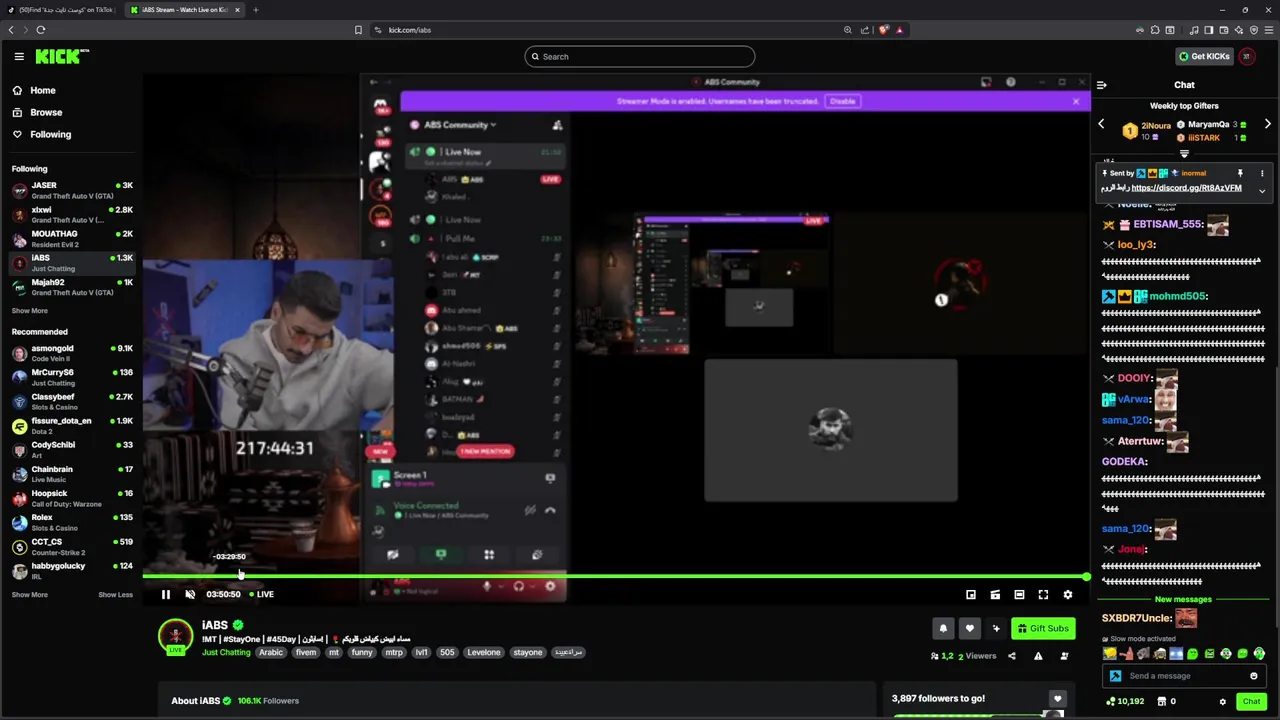The image size is (1280, 720).
Task: Focus the Send a message field
Action: coord(1184,676)
